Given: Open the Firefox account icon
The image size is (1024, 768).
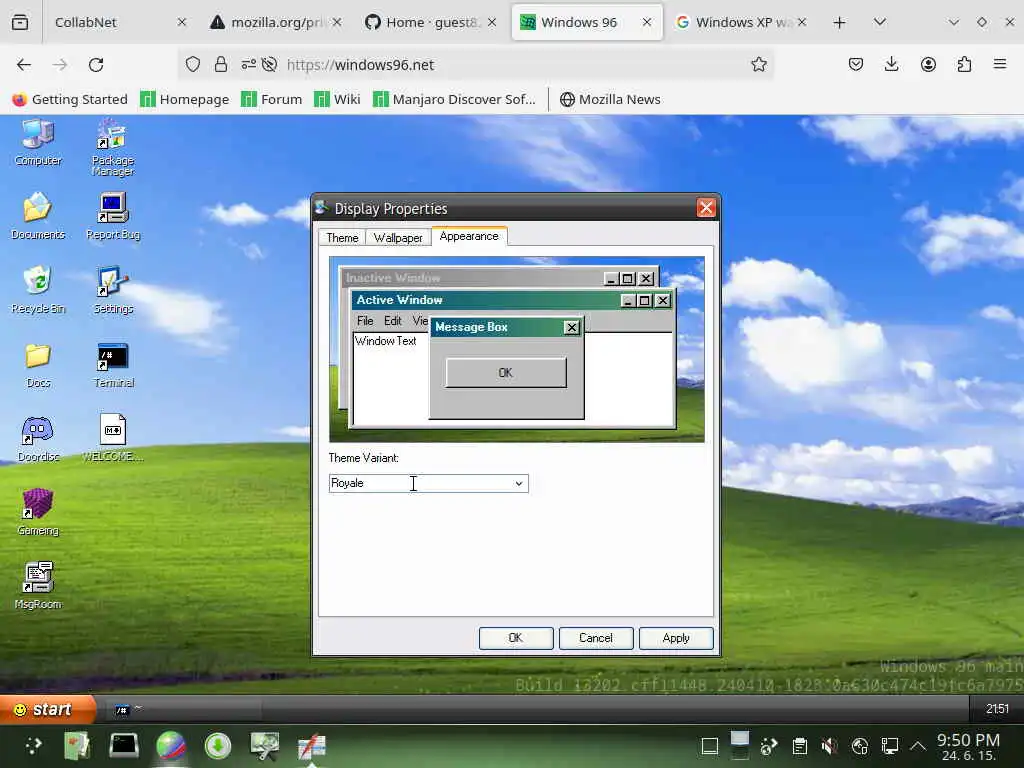Looking at the screenshot, I should pos(928,65).
